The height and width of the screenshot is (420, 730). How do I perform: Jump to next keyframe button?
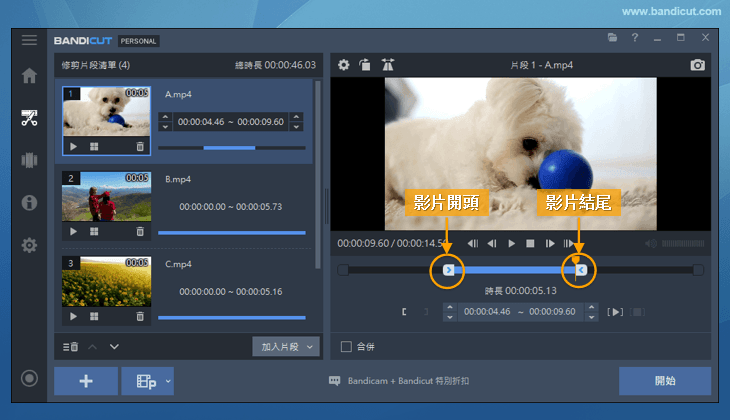click(568, 243)
